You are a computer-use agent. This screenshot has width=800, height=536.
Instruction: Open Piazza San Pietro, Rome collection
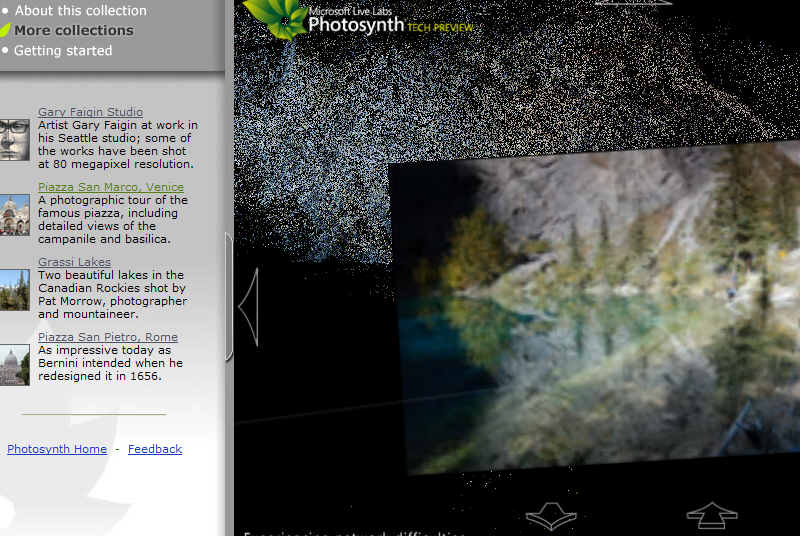pyautogui.click(x=108, y=337)
